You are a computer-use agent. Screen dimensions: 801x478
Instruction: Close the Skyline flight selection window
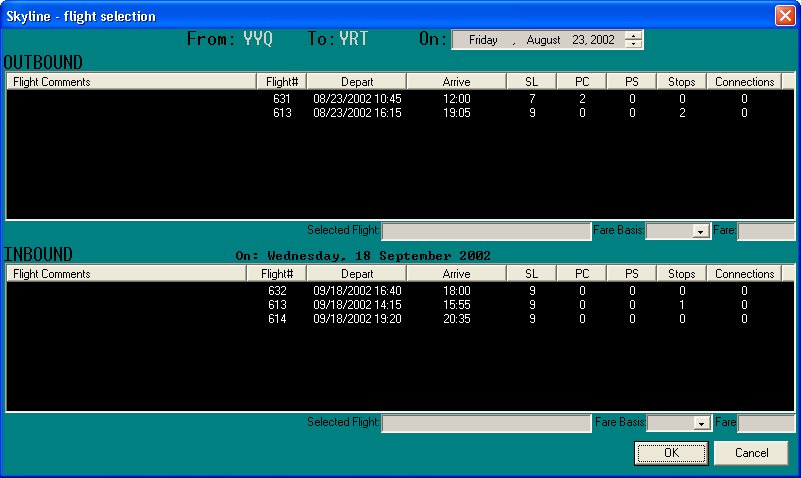(785, 15)
